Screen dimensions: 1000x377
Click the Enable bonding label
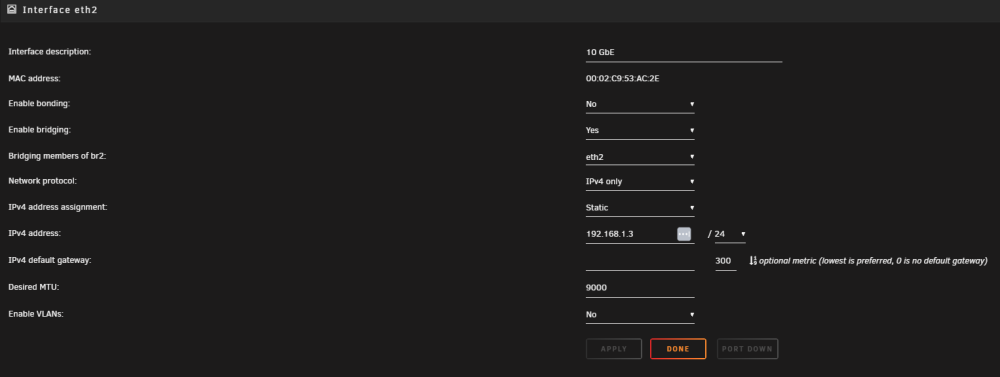pyautogui.click(x=39, y=103)
